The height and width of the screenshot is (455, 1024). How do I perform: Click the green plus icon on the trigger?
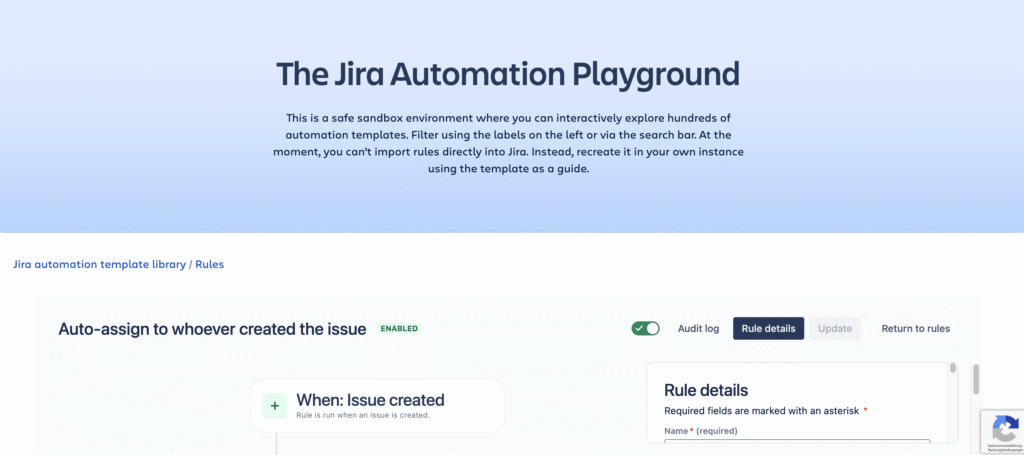pos(274,405)
